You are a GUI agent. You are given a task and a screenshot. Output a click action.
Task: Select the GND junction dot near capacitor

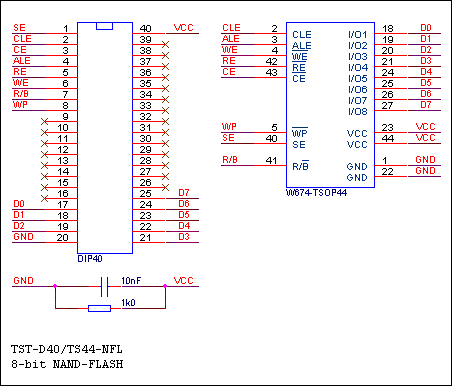pos(55,286)
